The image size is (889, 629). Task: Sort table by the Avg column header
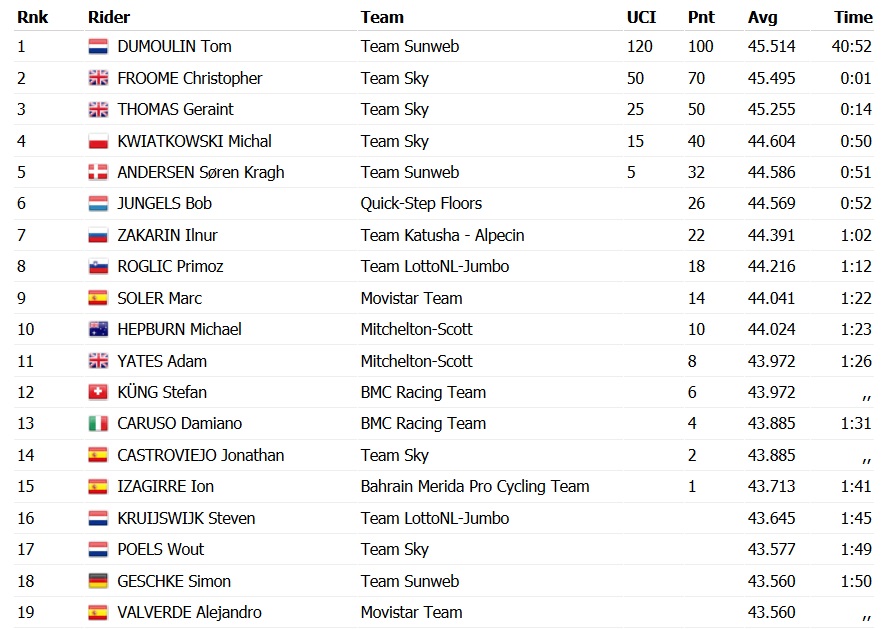point(763,17)
